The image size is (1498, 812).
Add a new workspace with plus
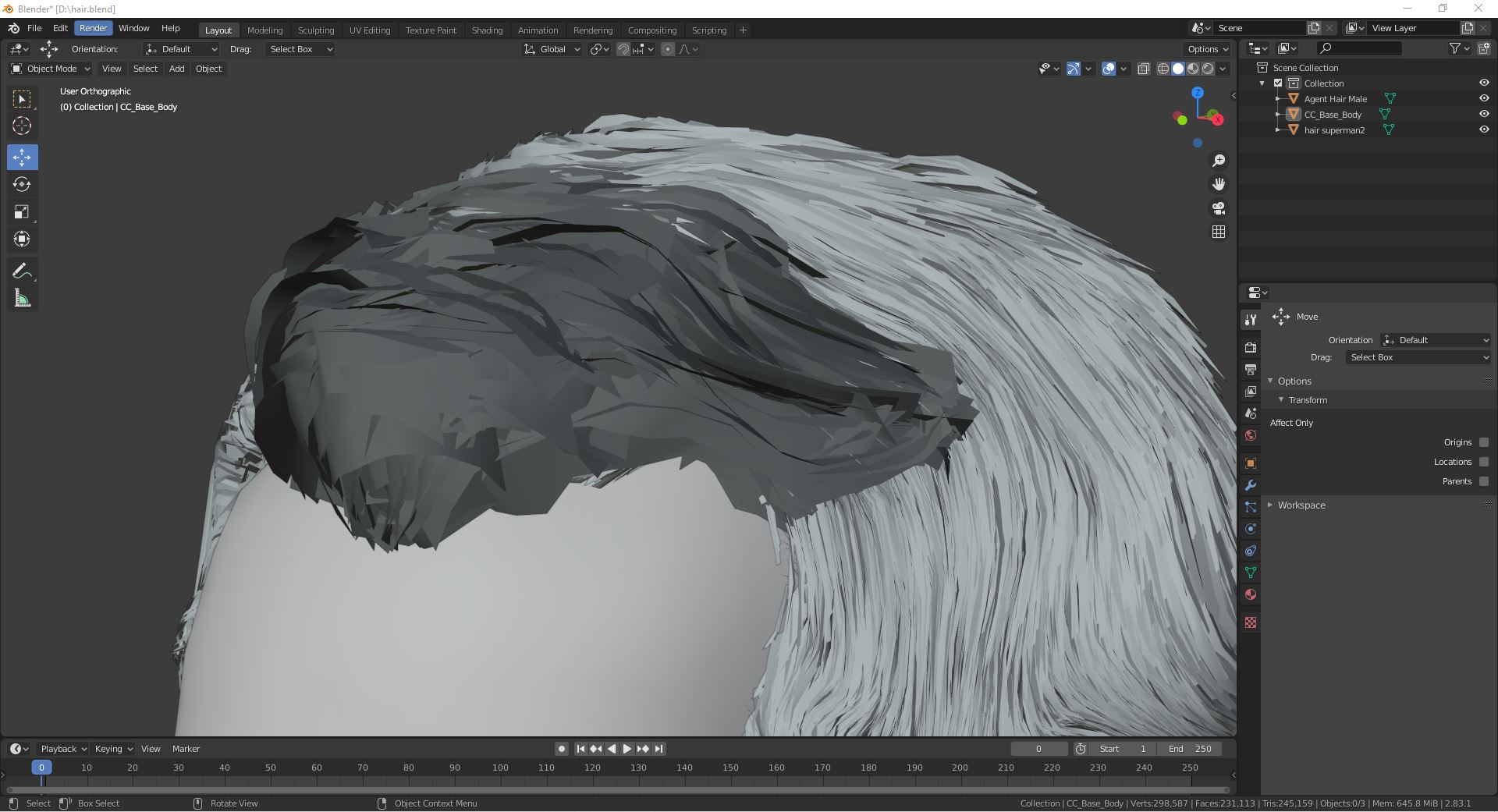pos(743,30)
